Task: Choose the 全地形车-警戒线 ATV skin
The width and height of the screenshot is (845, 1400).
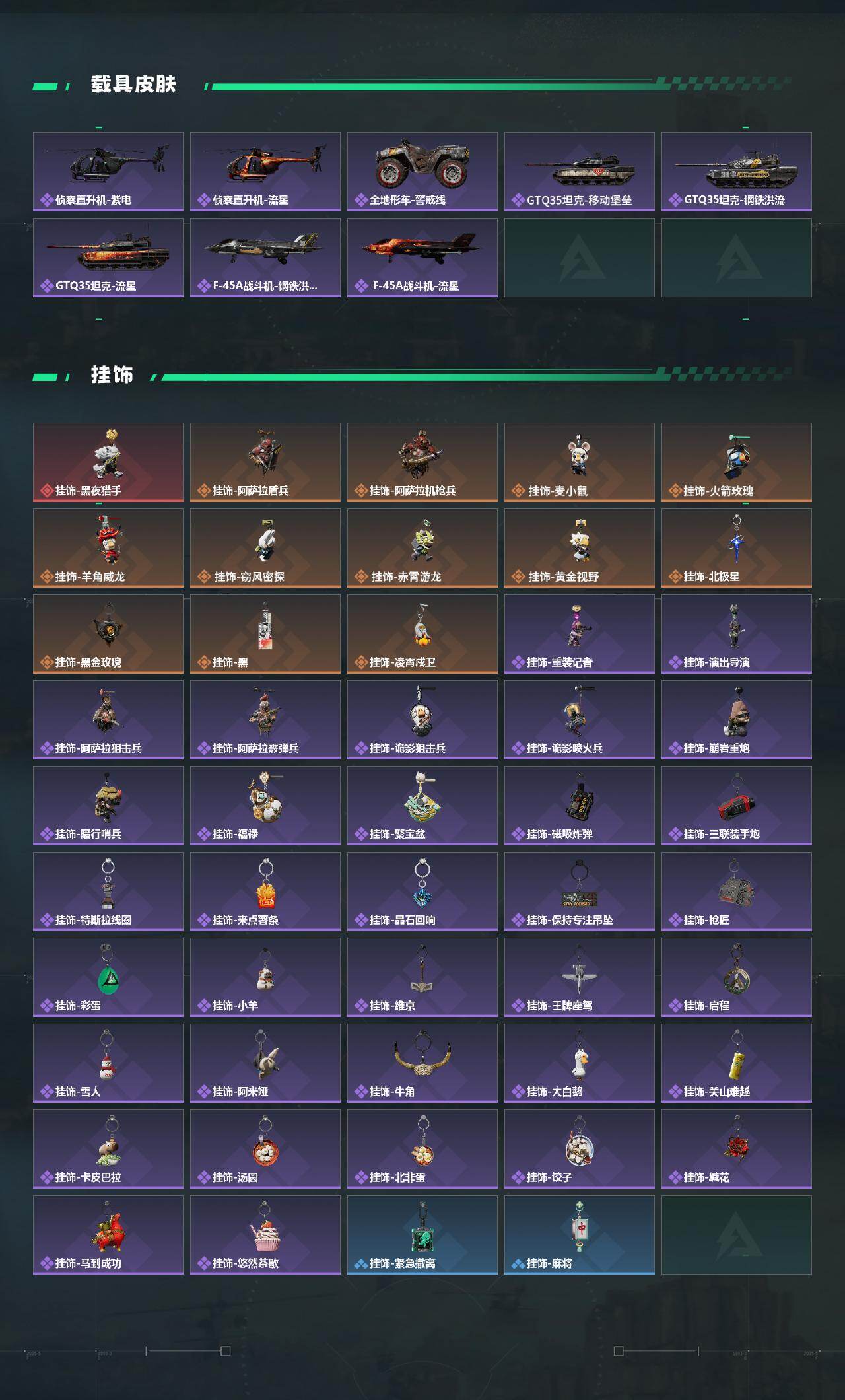Action: (422, 172)
